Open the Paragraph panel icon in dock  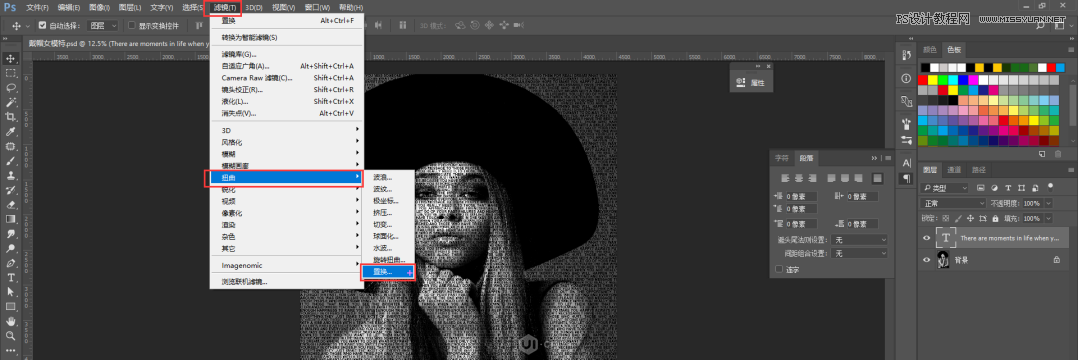coord(905,179)
